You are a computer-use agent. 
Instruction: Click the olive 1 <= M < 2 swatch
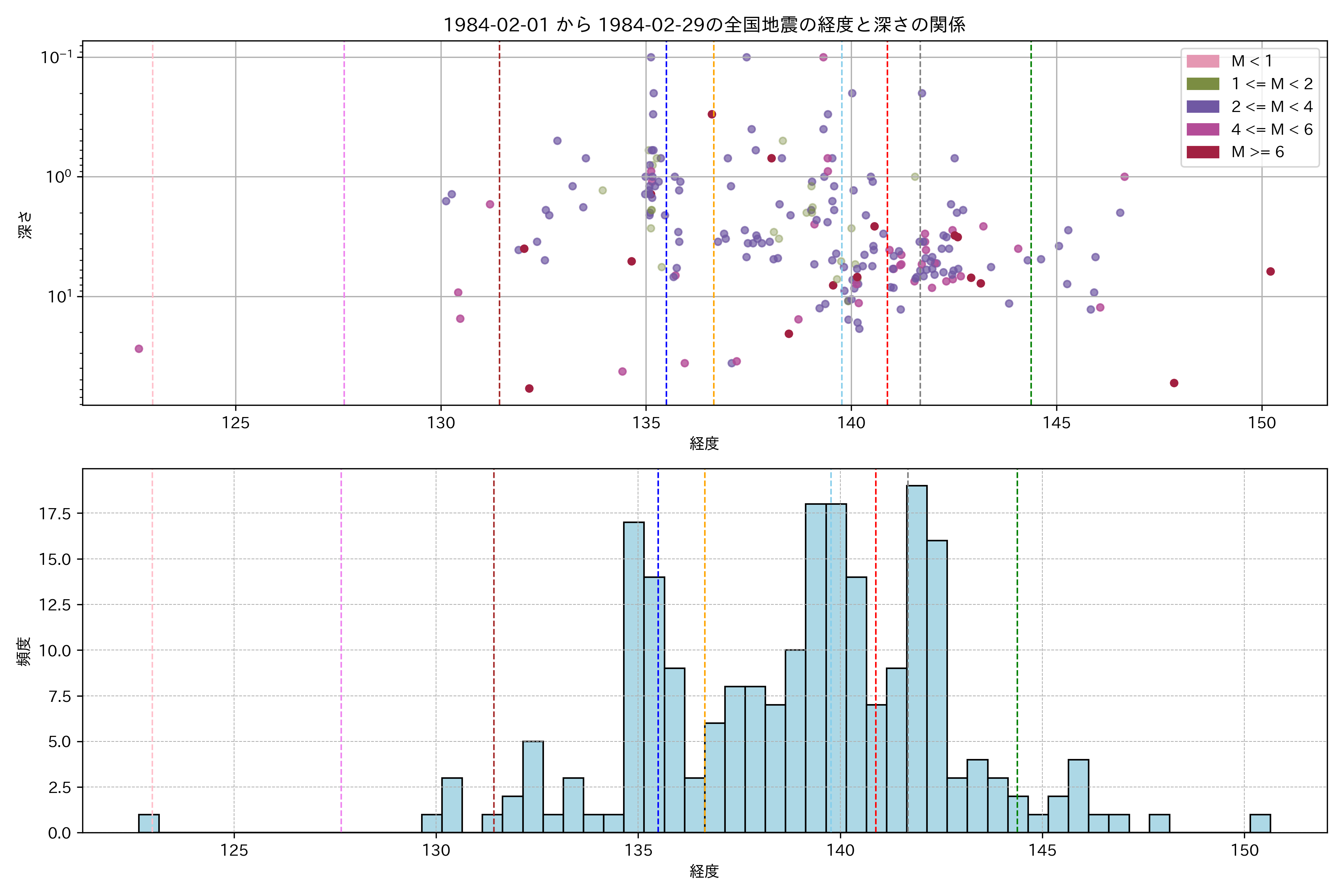tap(1203, 84)
